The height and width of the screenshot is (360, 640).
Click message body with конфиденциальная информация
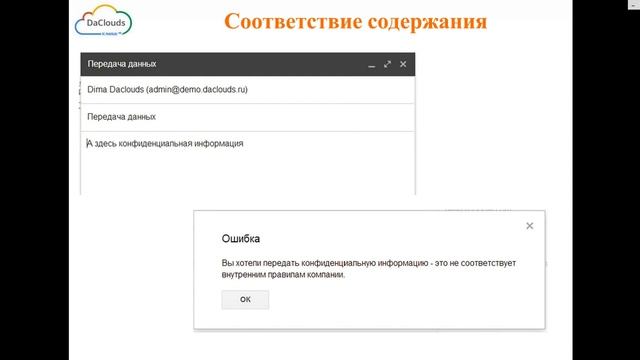click(x=248, y=163)
